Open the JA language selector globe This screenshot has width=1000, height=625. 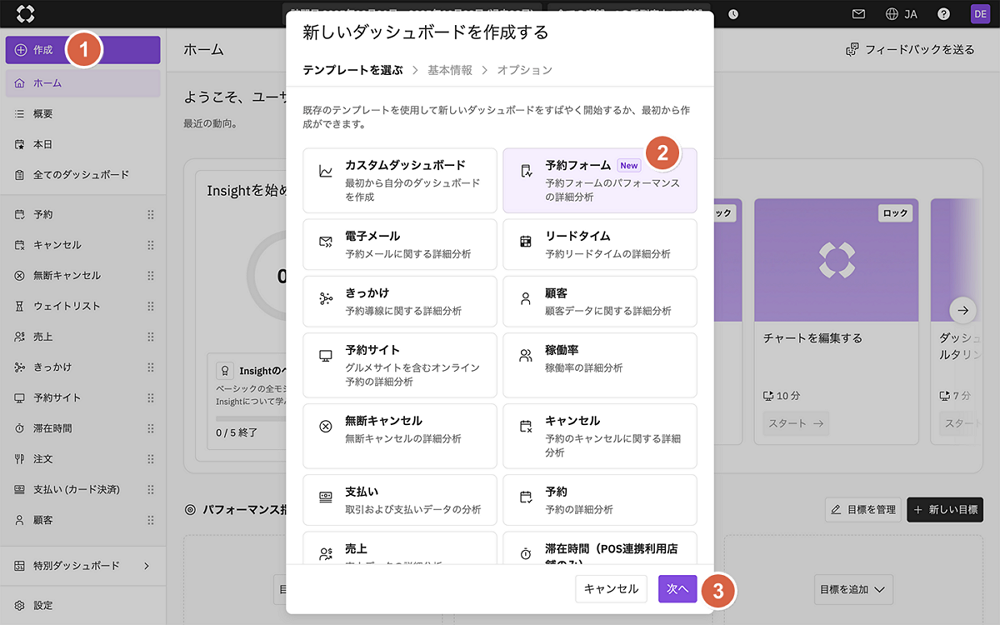pyautogui.click(x=901, y=14)
